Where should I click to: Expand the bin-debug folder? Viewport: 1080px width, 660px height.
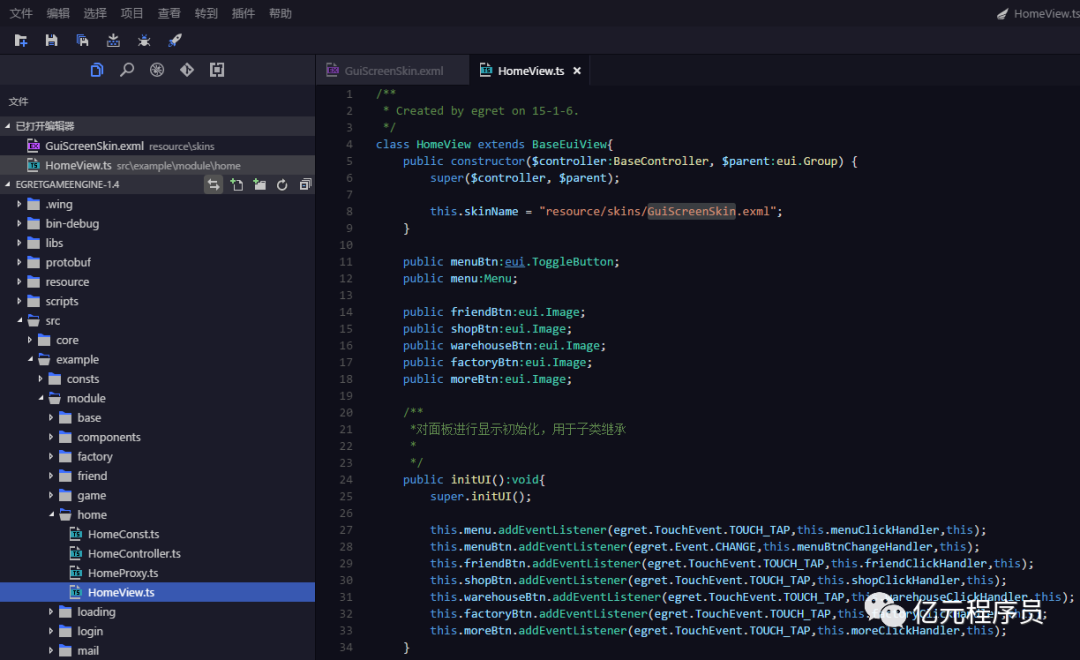point(19,223)
